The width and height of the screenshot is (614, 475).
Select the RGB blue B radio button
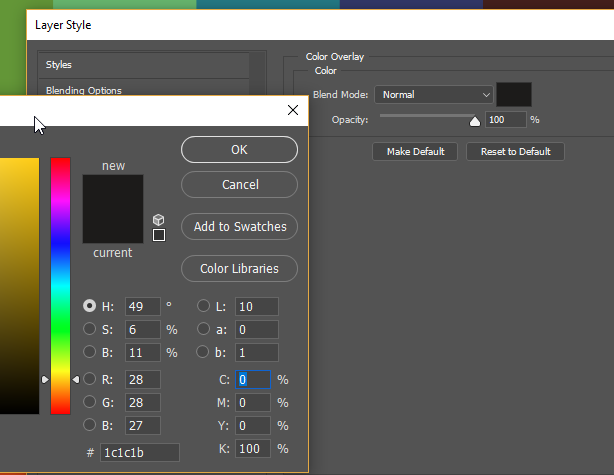point(90,425)
